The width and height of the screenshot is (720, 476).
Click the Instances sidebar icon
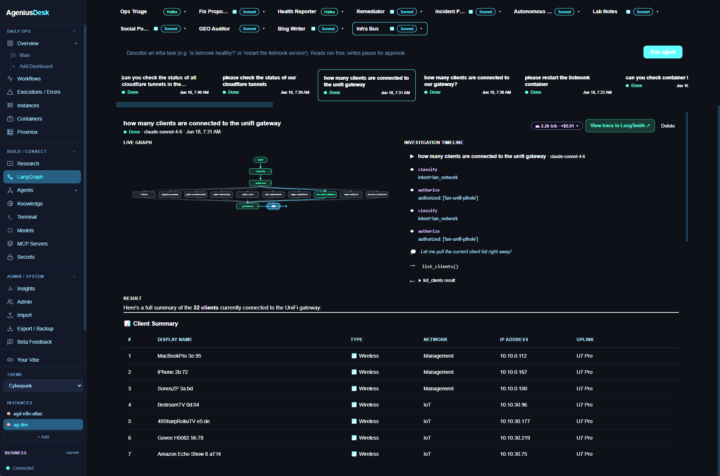(x=10, y=105)
